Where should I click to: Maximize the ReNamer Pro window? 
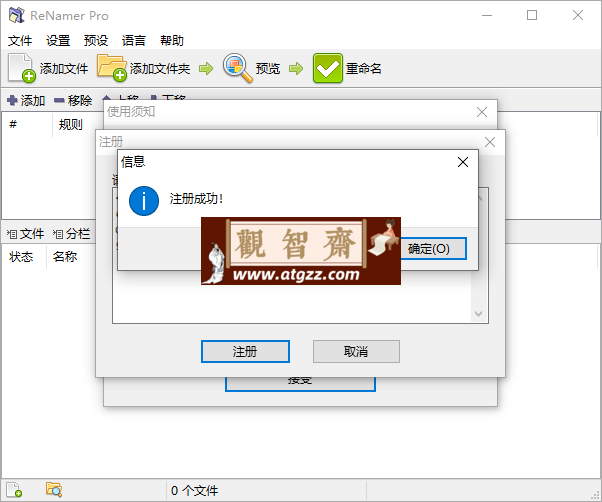532,15
